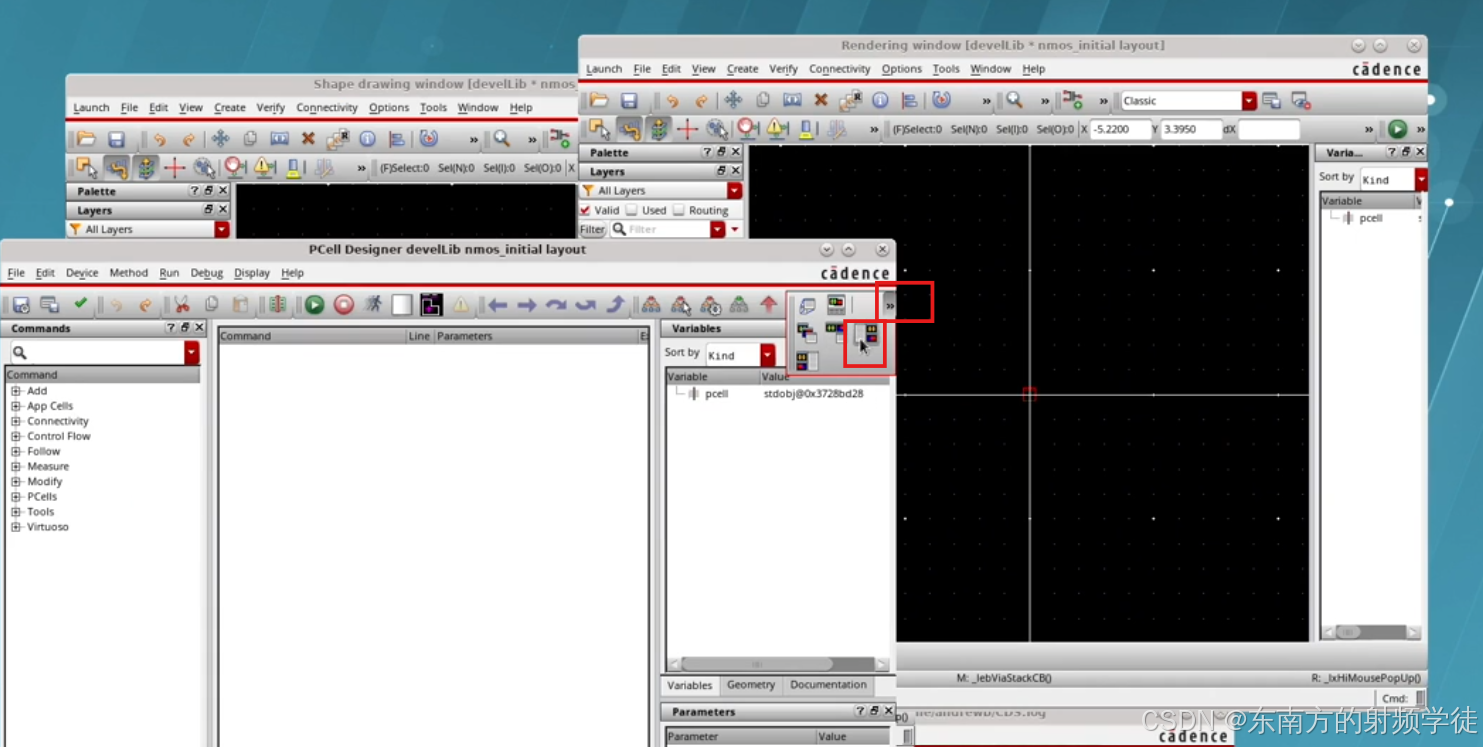Click the running figure debug icon in PCell Designer
1483x747 pixels.
pyautogui.click(x=373, y=305)
